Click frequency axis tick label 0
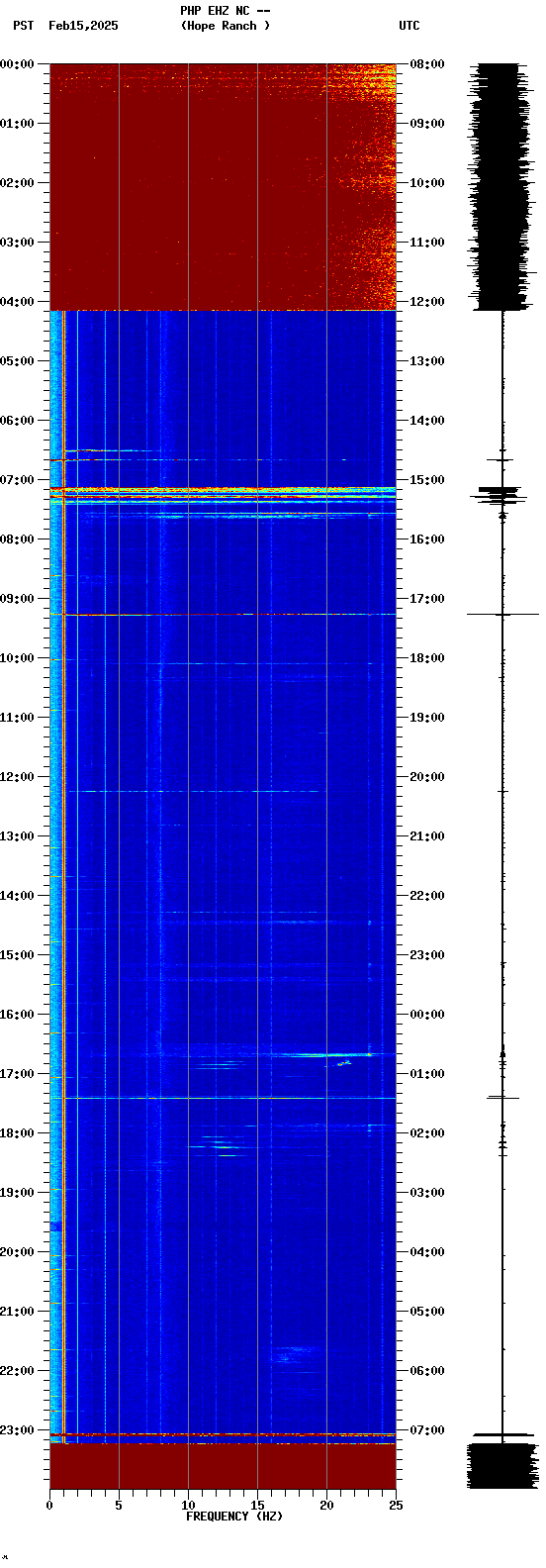The image size is (546, 1568). (x=49, y=1506)
